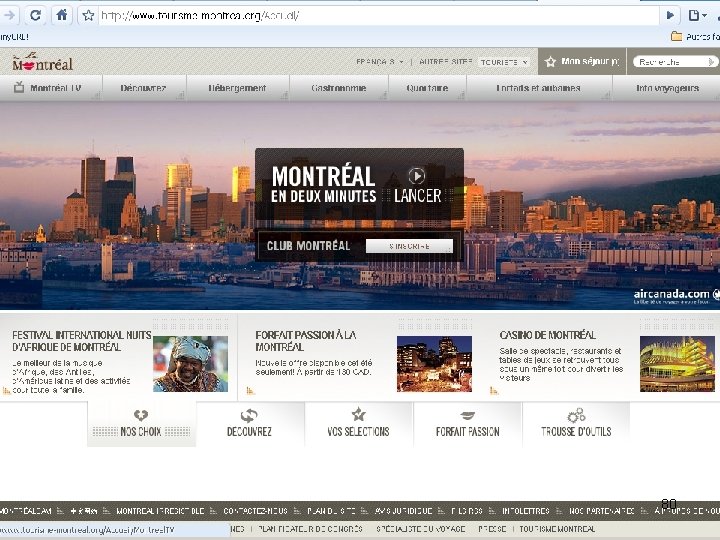
Task: Click the browser reload button
Action: pyautogui.click(x=35, y=16)
